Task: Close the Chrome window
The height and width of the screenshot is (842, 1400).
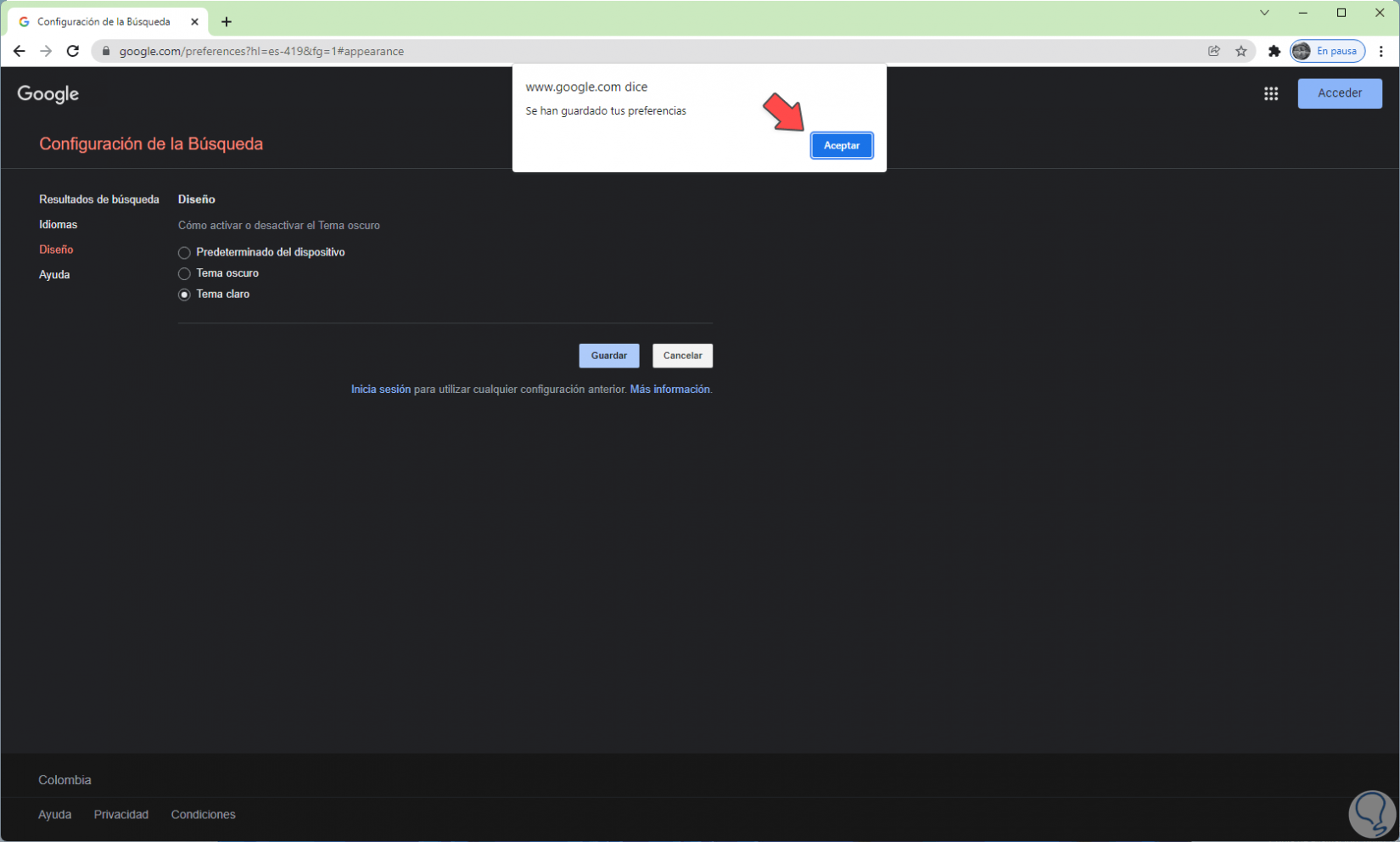Action: (x=1380, y=13)
